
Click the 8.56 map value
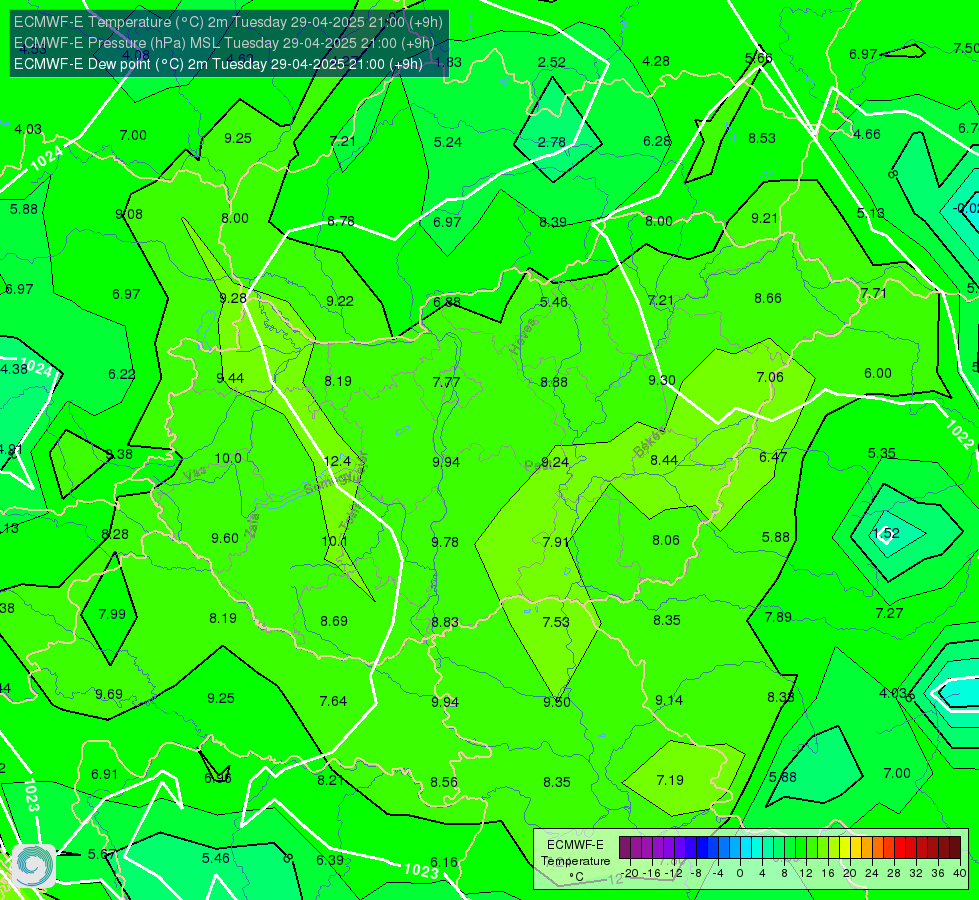[444, 782]
